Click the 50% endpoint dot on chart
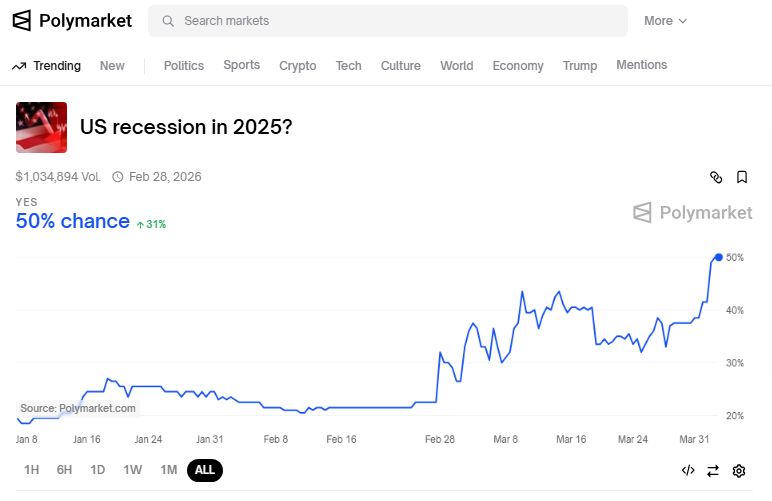772x501 pixels. click(x=719, y=257)
